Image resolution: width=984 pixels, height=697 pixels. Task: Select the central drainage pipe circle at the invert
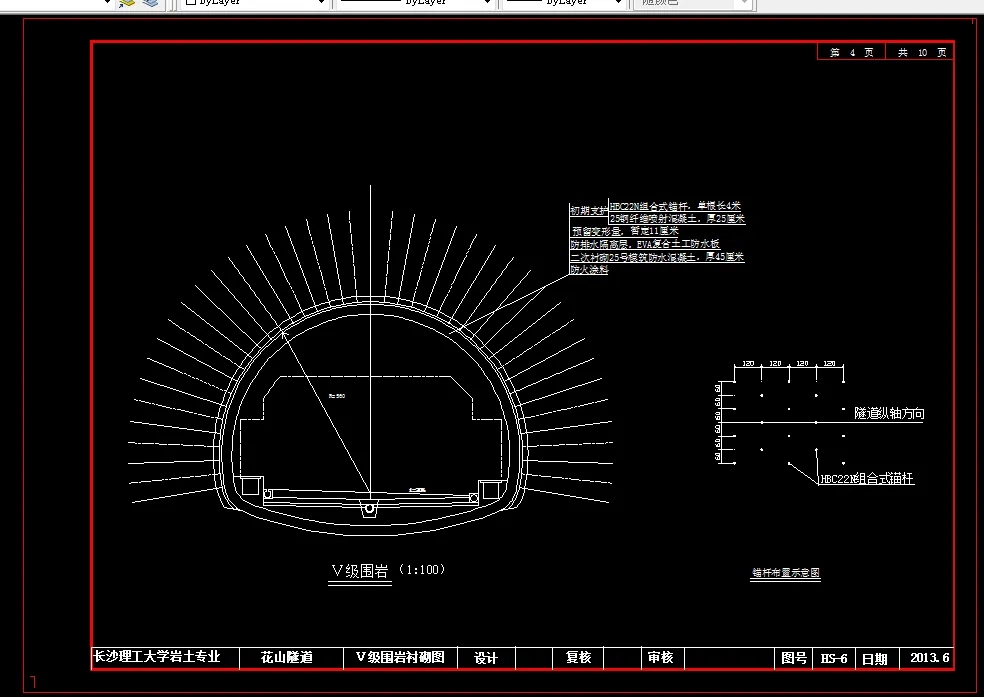click(x=370, y=508)
